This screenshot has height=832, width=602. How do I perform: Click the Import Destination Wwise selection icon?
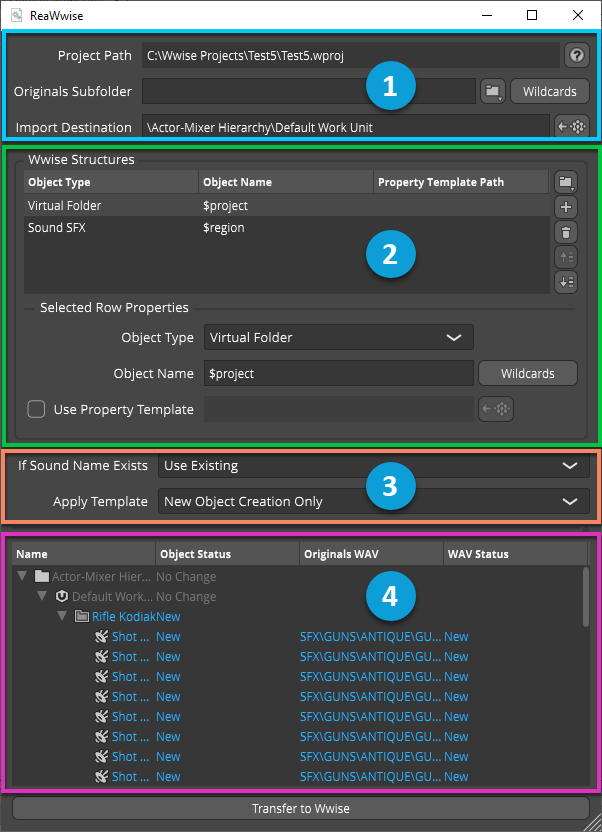[x=572, y=127]
